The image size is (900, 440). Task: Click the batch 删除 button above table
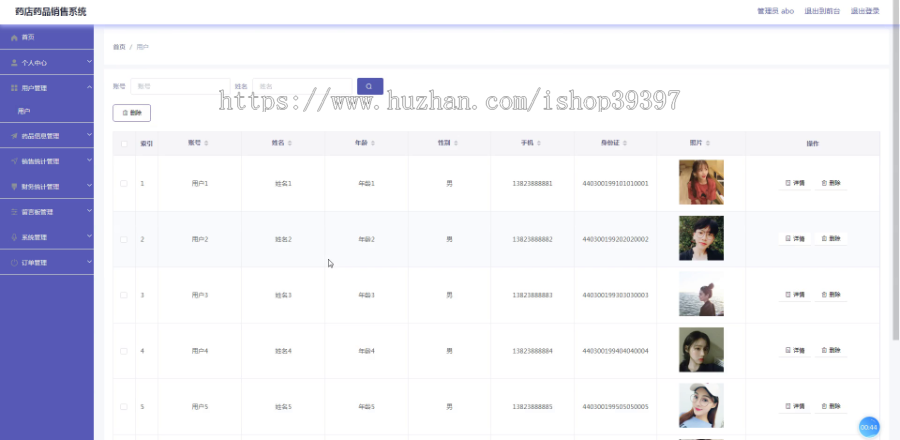coord(131,113)
